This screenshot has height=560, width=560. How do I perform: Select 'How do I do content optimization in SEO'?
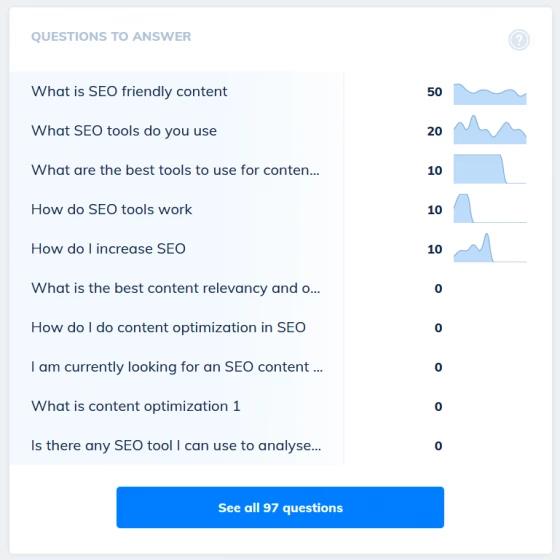click(x=168, y=327)
